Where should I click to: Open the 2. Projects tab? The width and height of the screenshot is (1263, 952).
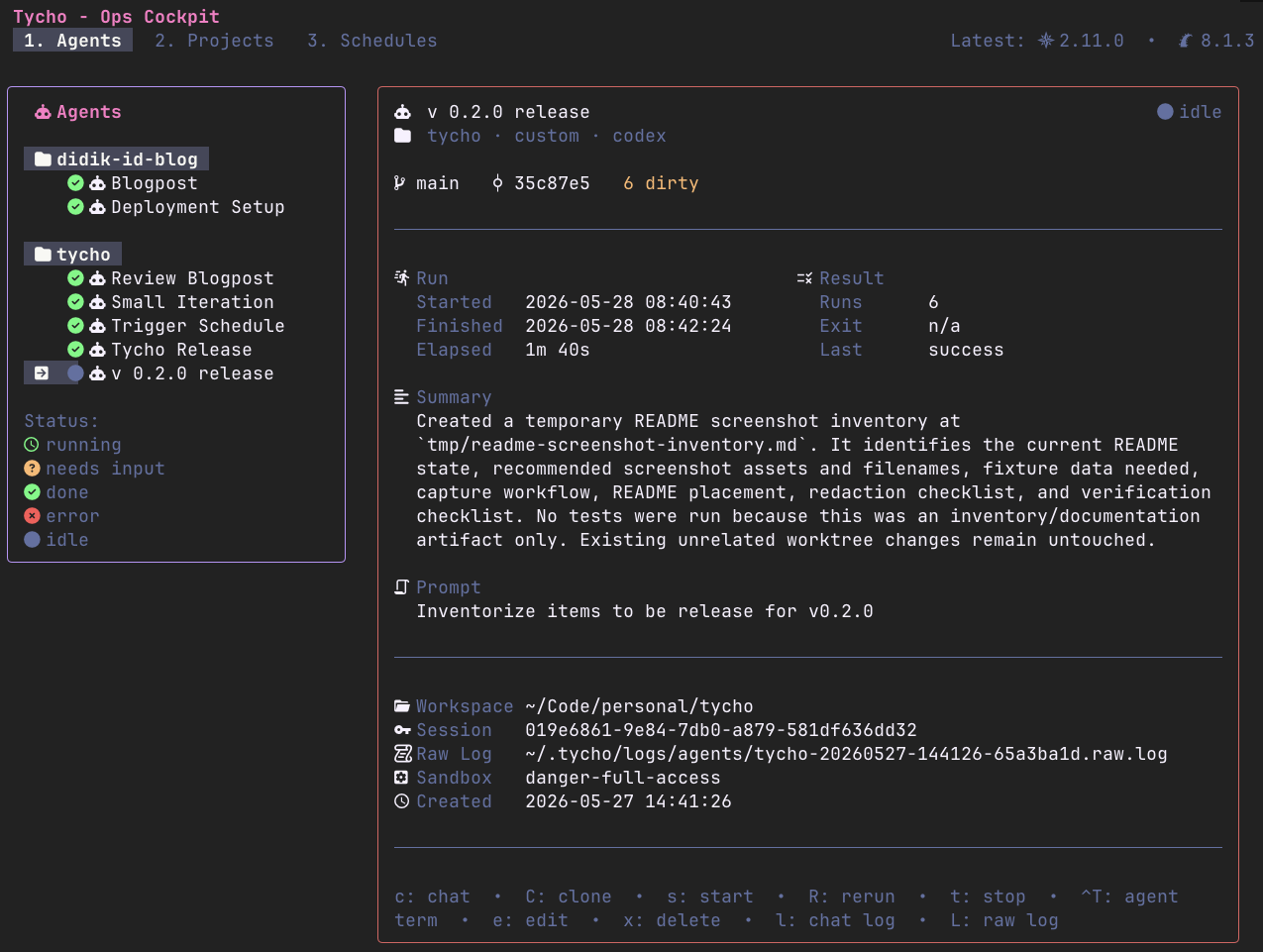coord(214,41)
